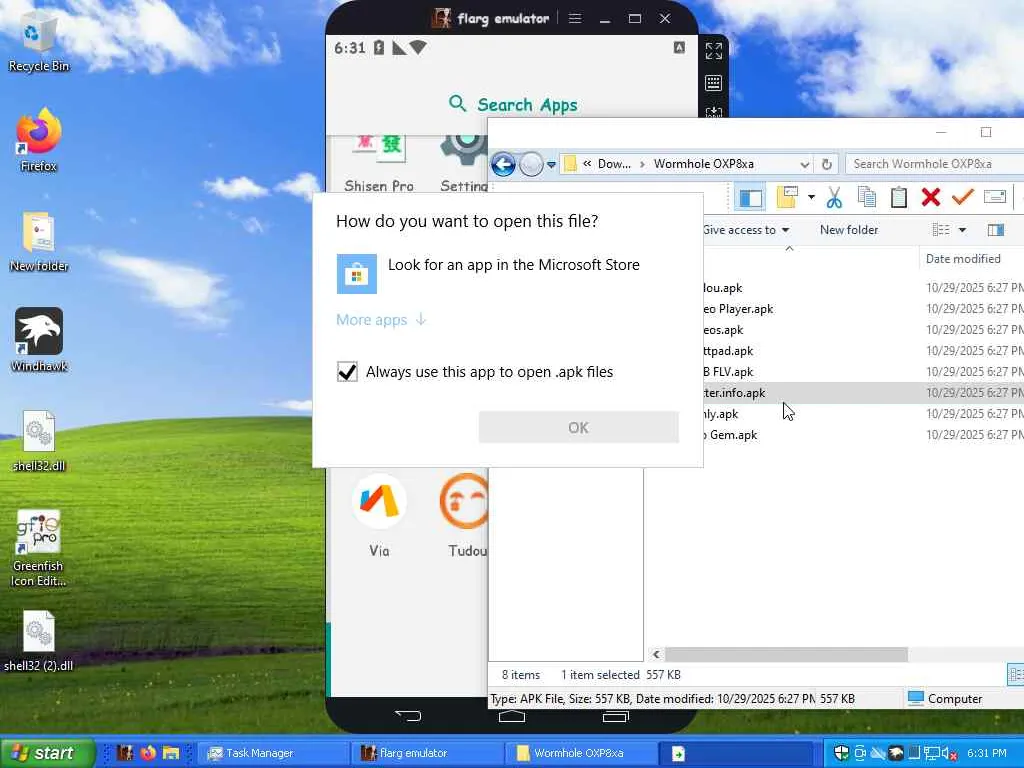Open the Via app in emulator
The width and height of the screenshot is (1024, 768).
tap(379, 515)
